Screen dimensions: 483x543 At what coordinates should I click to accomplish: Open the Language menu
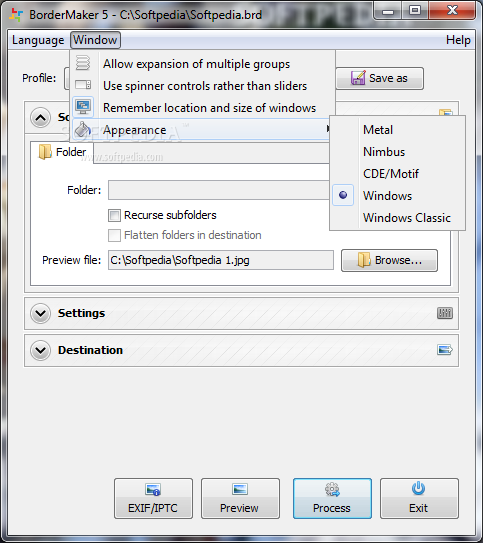[38, 40]
